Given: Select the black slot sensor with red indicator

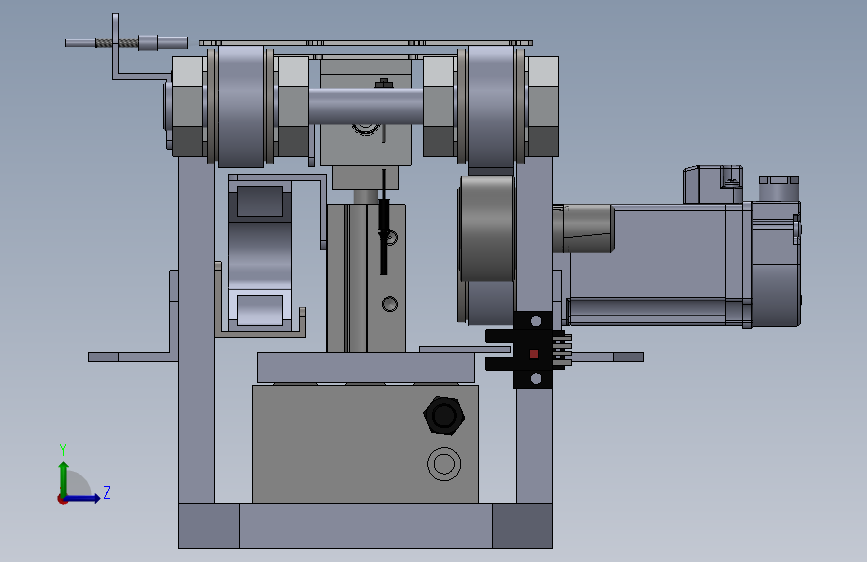Looking at the screenshot, I should click(x=529, y=350).
